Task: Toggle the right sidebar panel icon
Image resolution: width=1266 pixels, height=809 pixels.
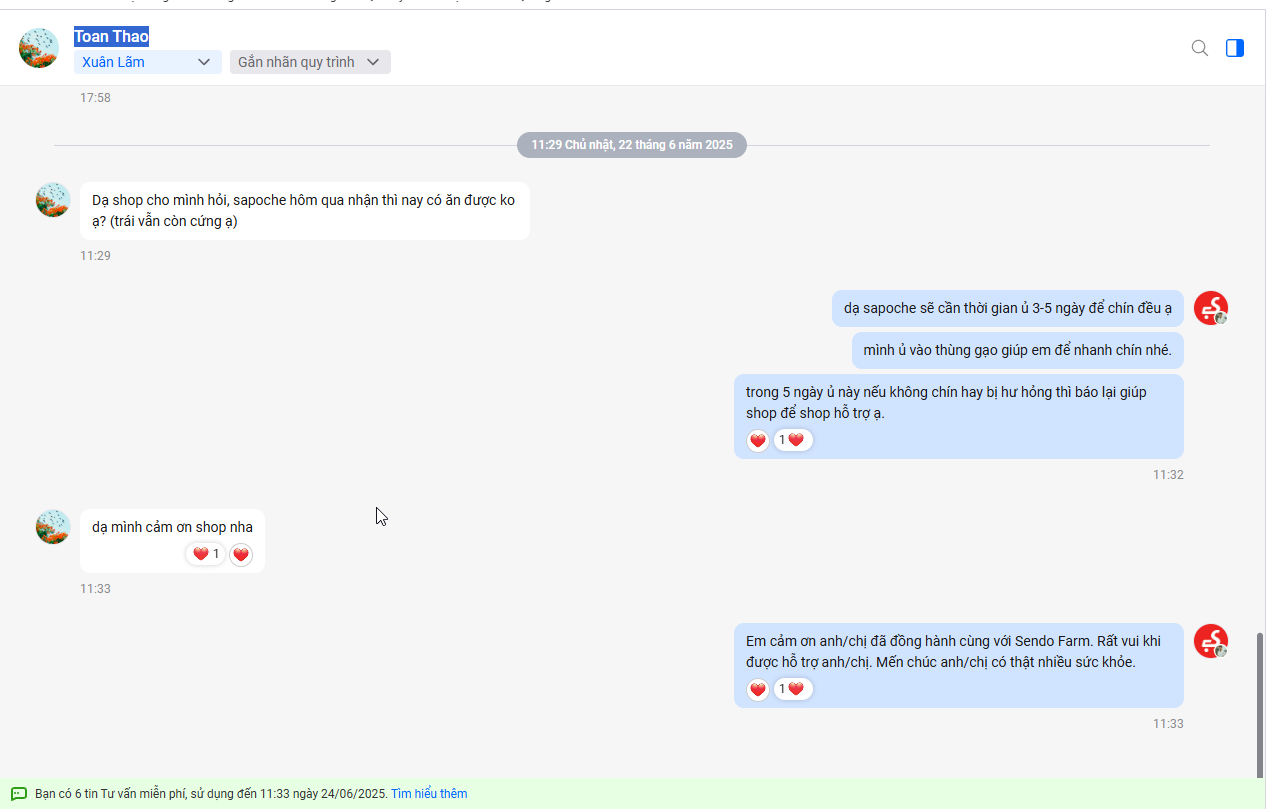Action: pyautogui.click(x=1235, y=48)
